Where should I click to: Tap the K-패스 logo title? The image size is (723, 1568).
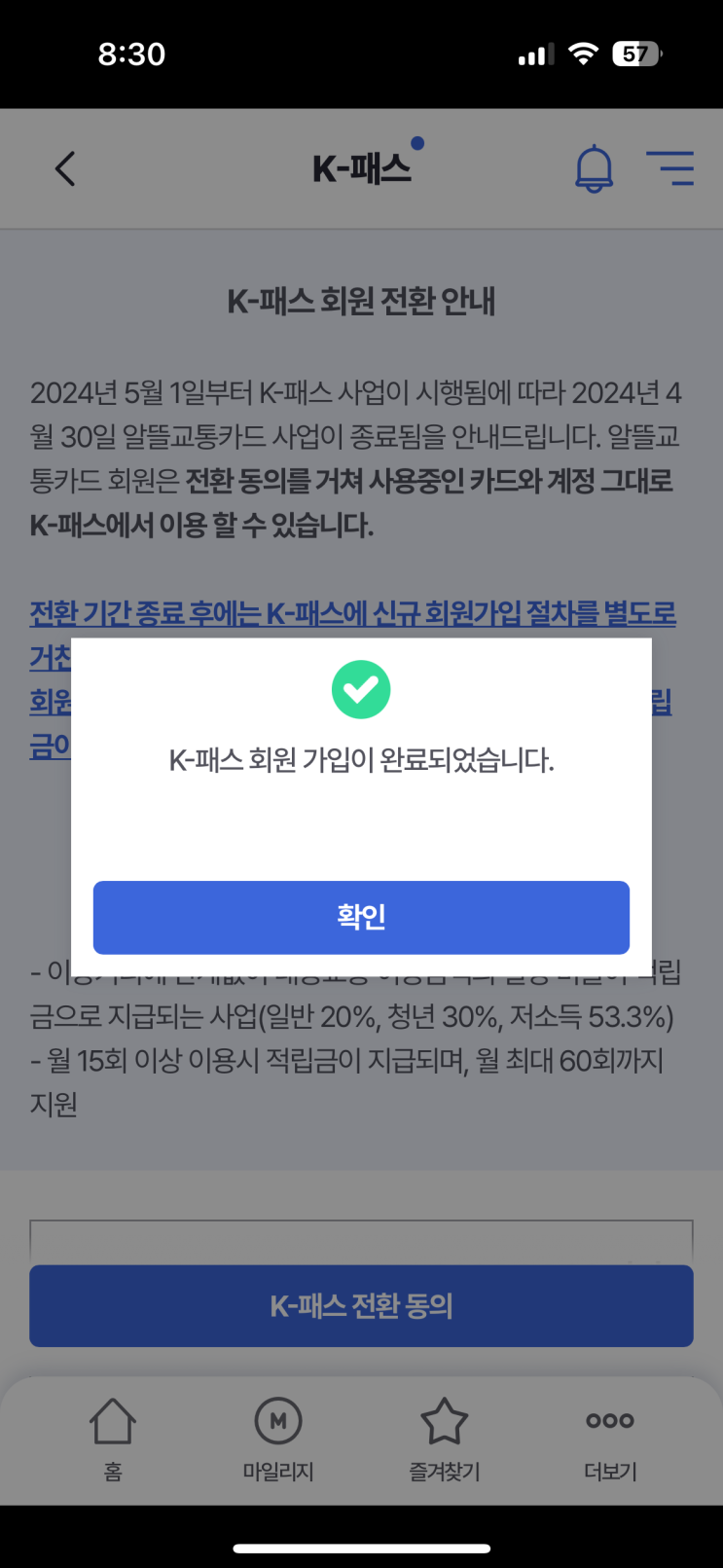click(x=362, y=168)
